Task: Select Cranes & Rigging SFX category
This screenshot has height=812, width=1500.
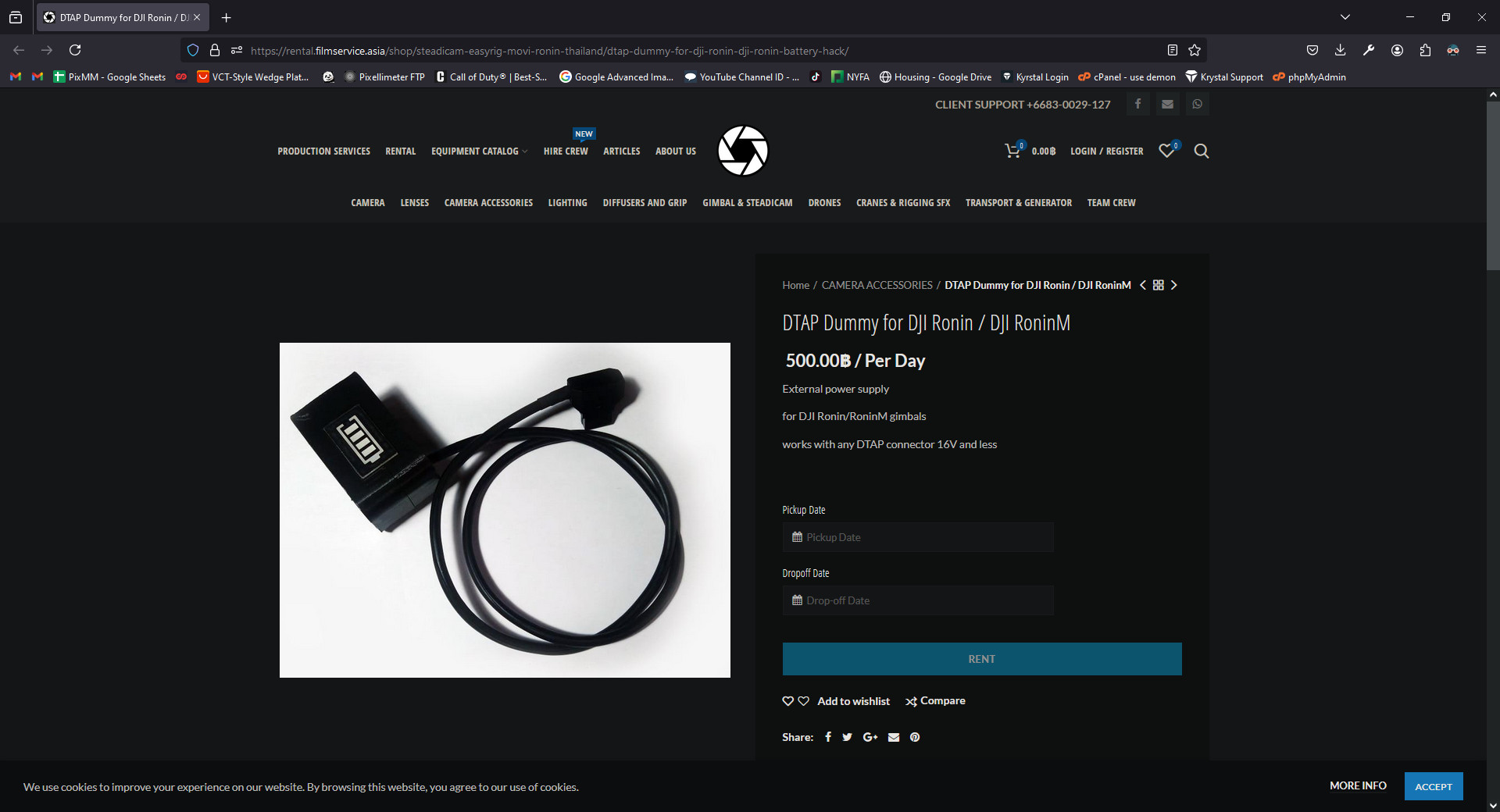Action: tap(903, 203)
